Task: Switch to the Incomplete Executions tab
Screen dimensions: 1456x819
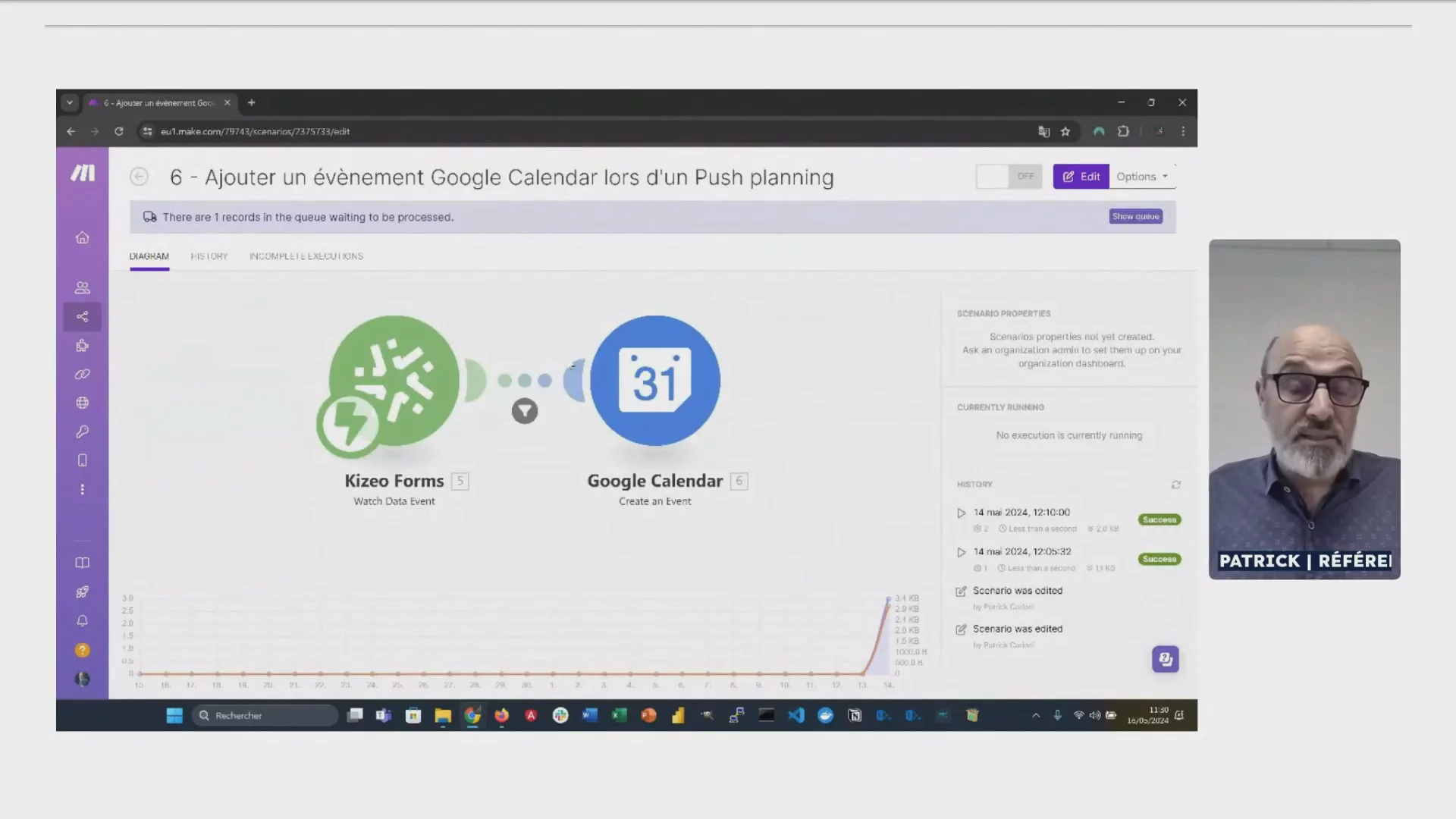Action: 306,256
